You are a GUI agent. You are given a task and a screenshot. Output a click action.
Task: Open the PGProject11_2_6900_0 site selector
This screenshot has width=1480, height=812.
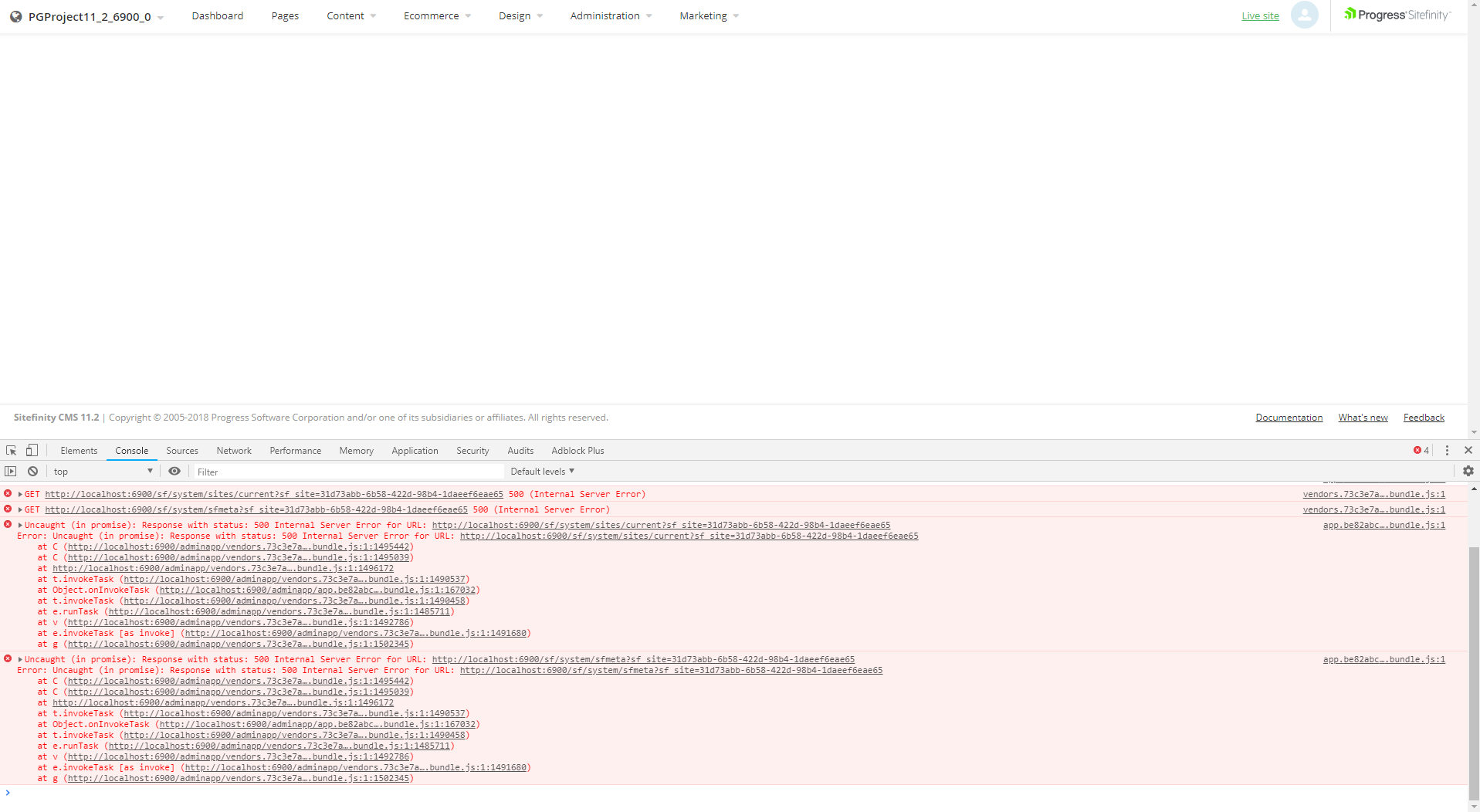tap(96, 16)
